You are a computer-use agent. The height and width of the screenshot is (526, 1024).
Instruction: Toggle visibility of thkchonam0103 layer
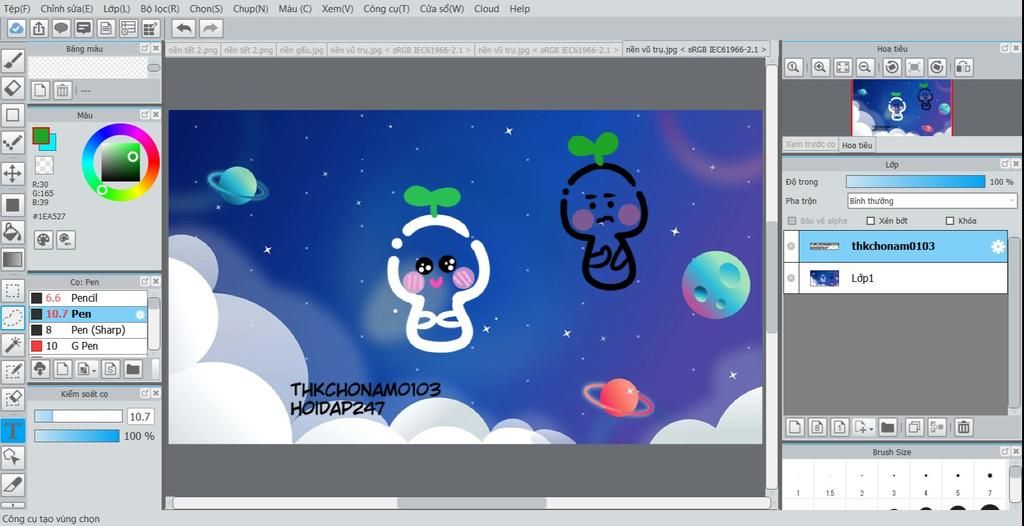tap(791, 246)
